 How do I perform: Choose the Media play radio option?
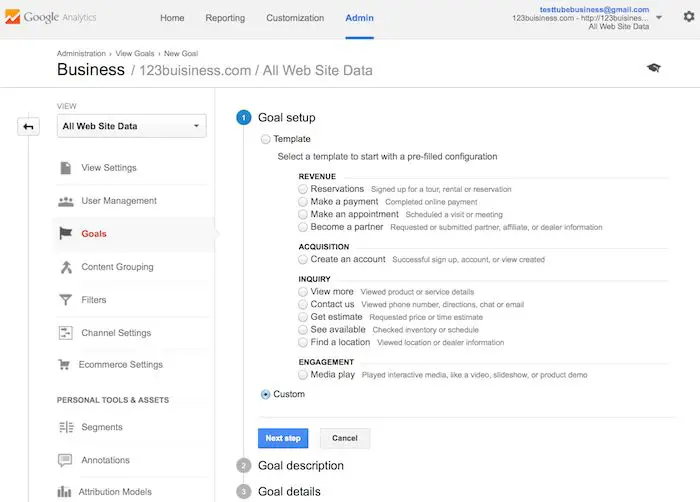(x=303, y=375)
